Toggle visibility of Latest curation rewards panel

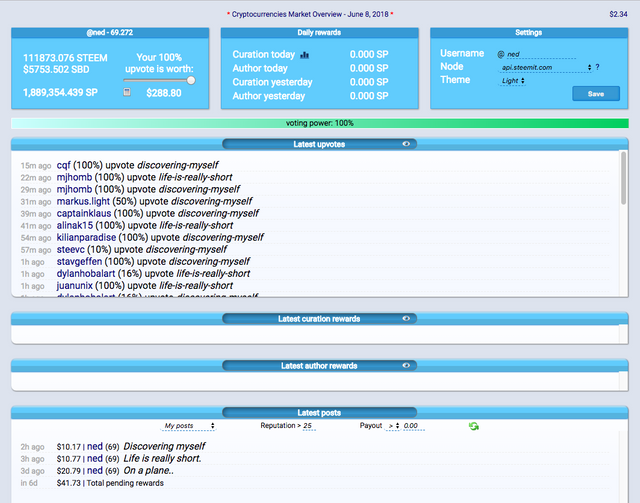click(406, 318)
